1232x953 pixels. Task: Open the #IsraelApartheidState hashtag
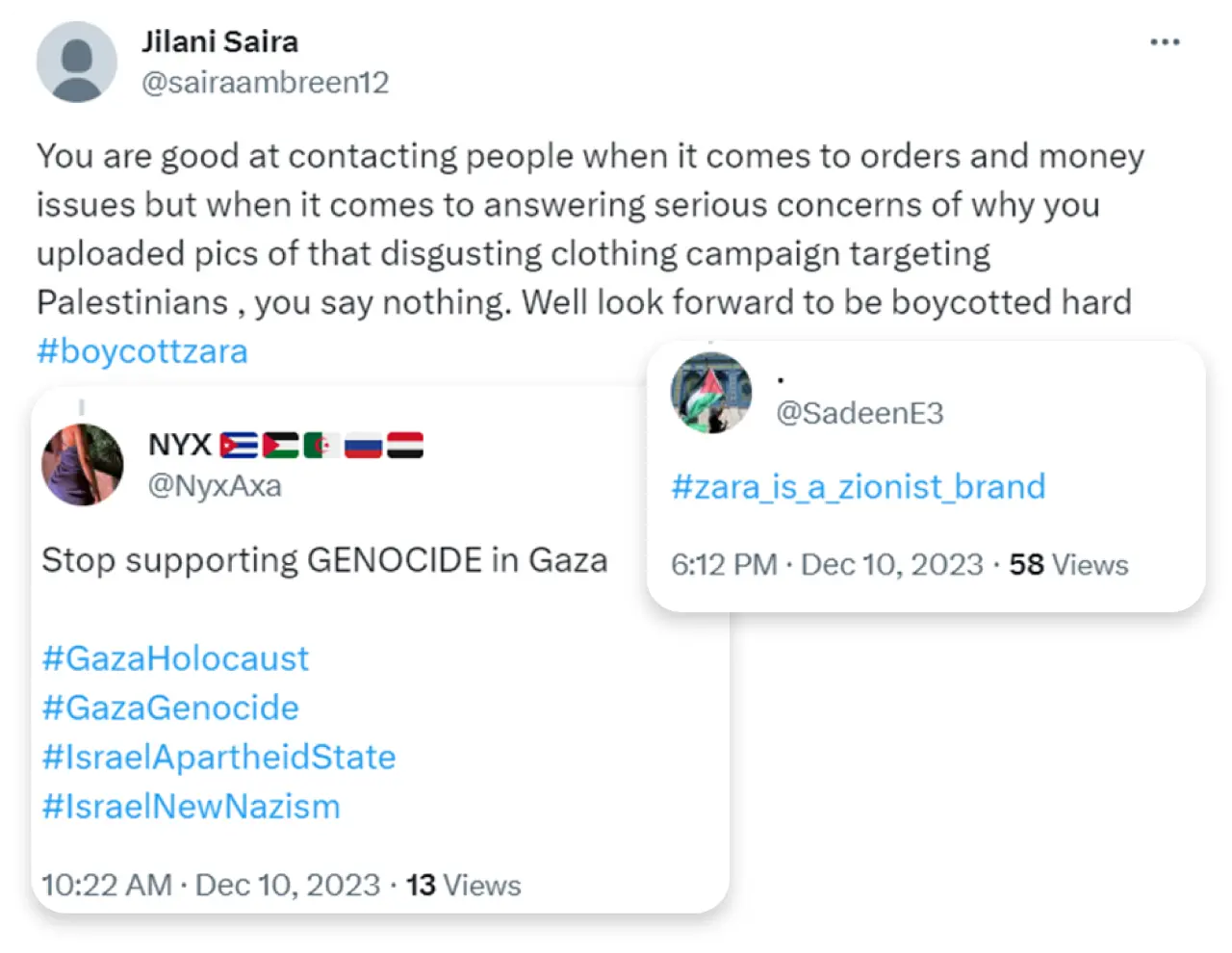(218, 757)
